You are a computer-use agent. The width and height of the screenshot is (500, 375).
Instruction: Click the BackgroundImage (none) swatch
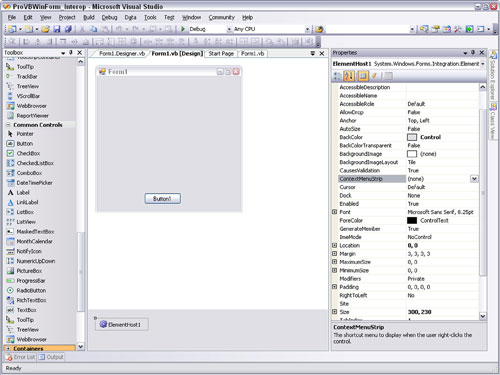(412, 154)
